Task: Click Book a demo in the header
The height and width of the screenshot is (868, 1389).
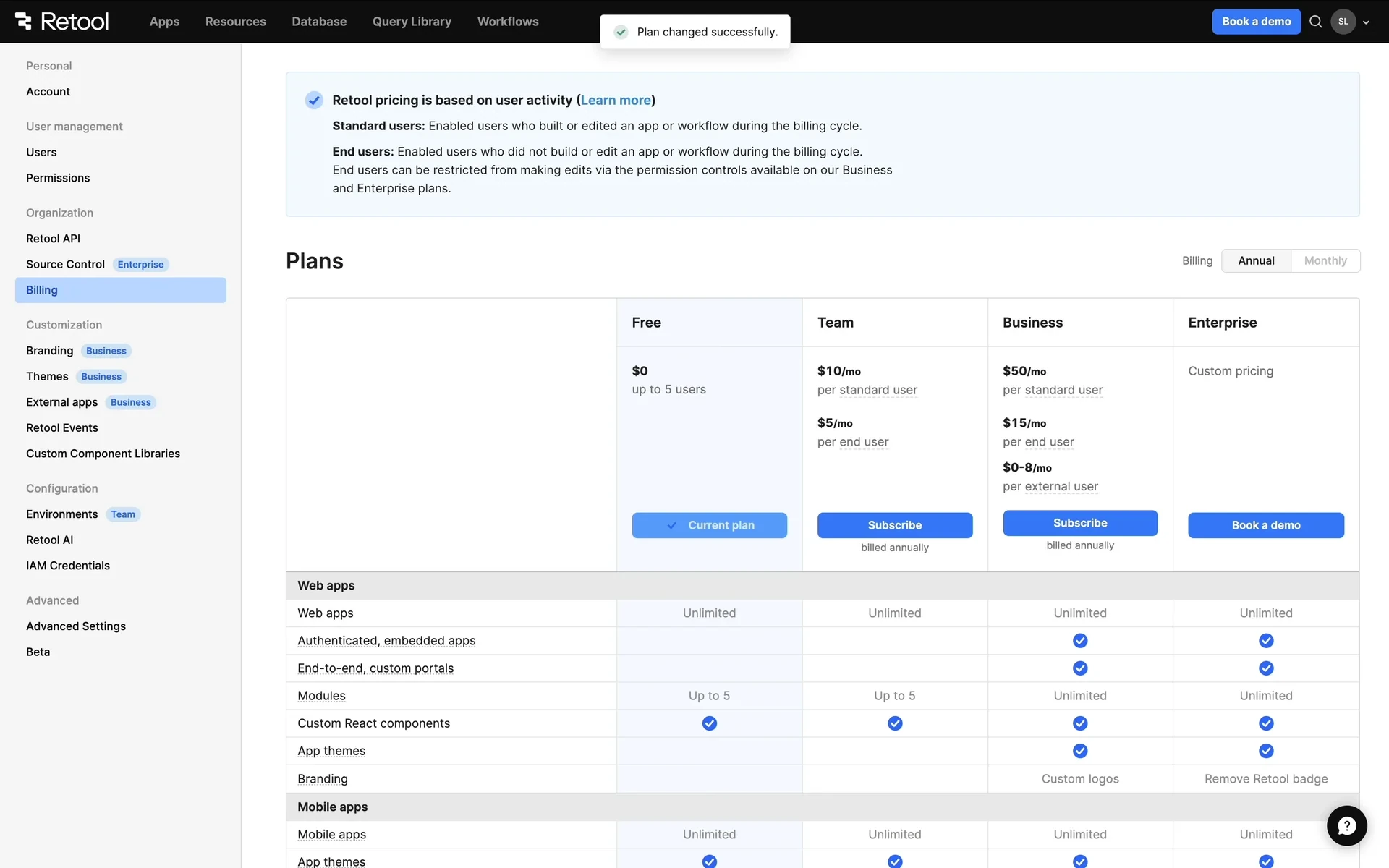Action: [x=1256, y=22]
